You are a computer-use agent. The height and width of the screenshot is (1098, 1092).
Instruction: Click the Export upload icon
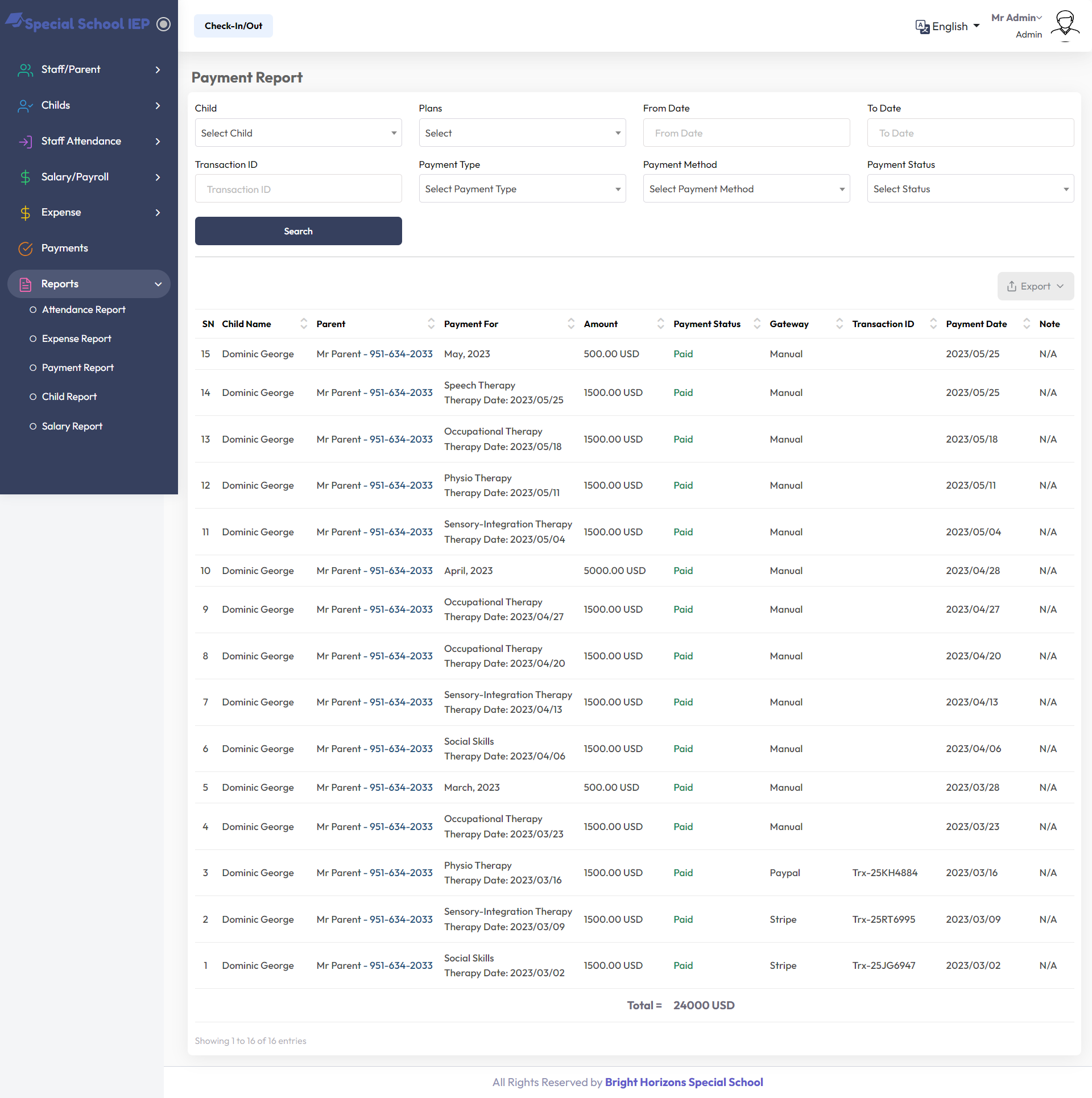tap(1012, 286)
